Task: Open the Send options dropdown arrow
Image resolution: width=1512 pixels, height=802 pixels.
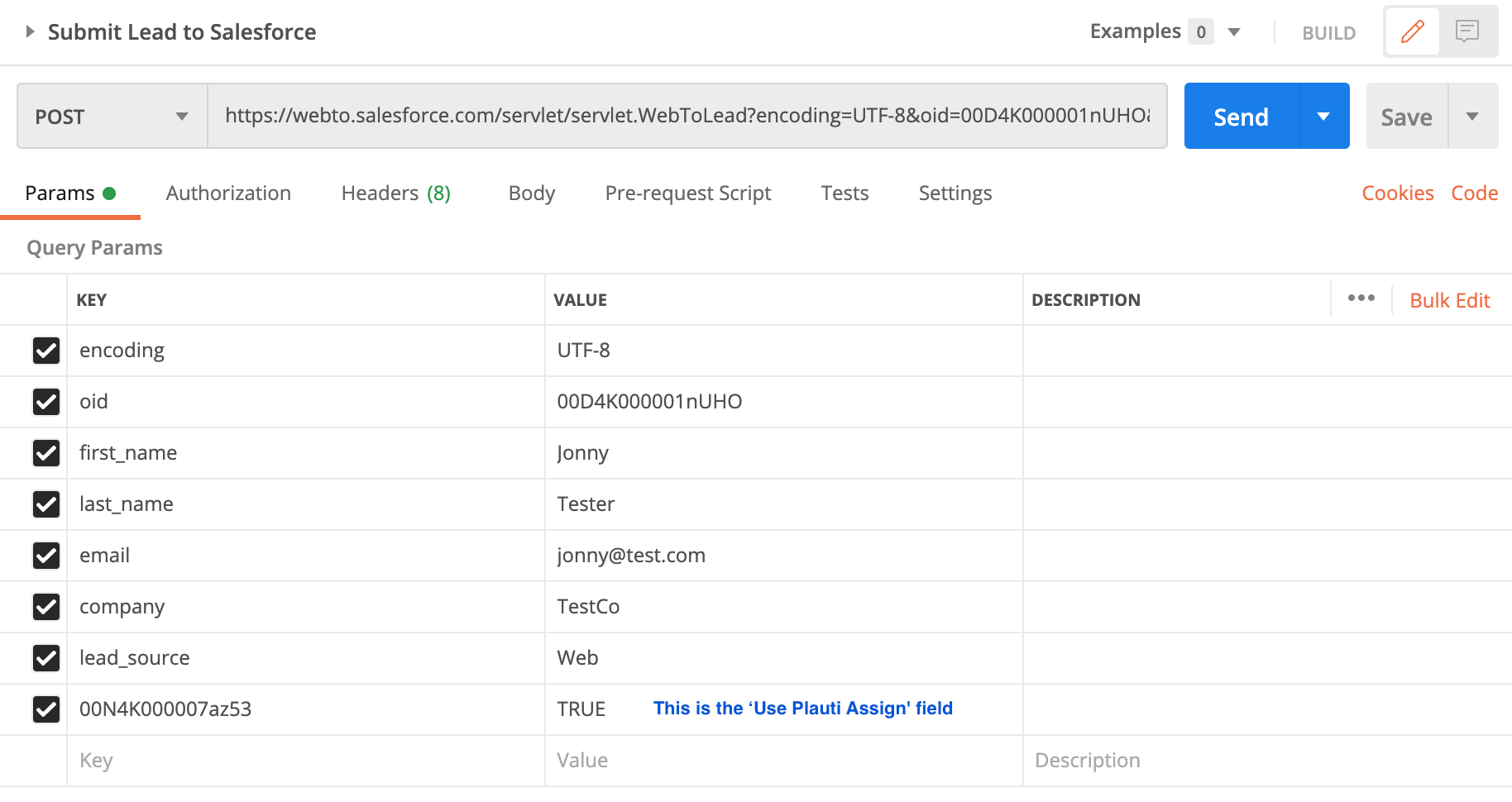Action: pos(1324,116)
